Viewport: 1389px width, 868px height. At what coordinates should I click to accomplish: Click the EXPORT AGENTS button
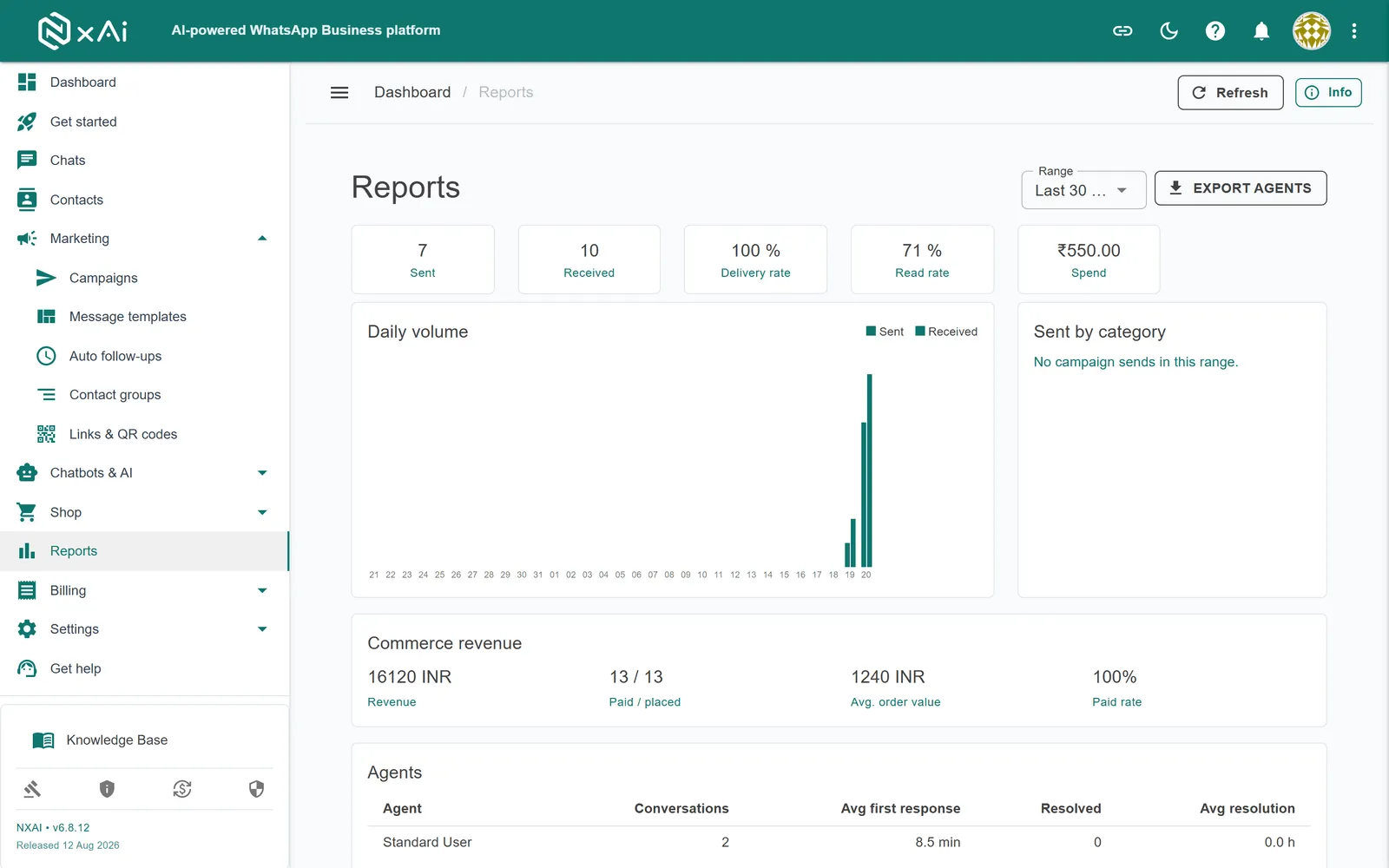tap(1241, 188)
